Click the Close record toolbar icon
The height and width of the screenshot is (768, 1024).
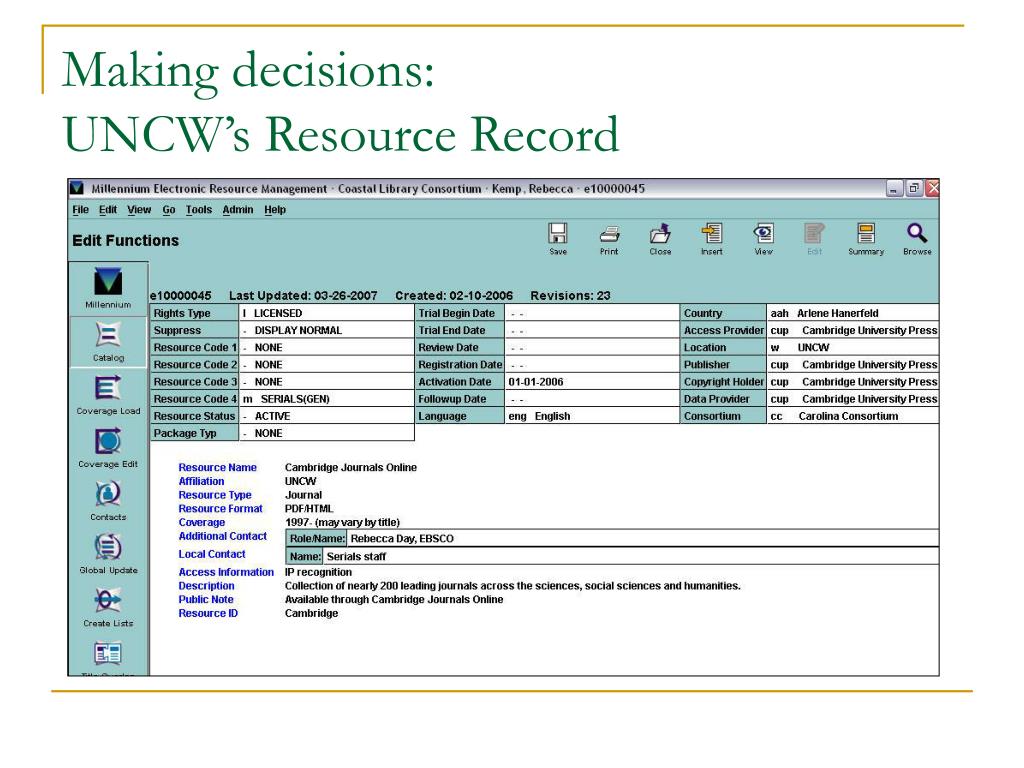coord(660,238)
